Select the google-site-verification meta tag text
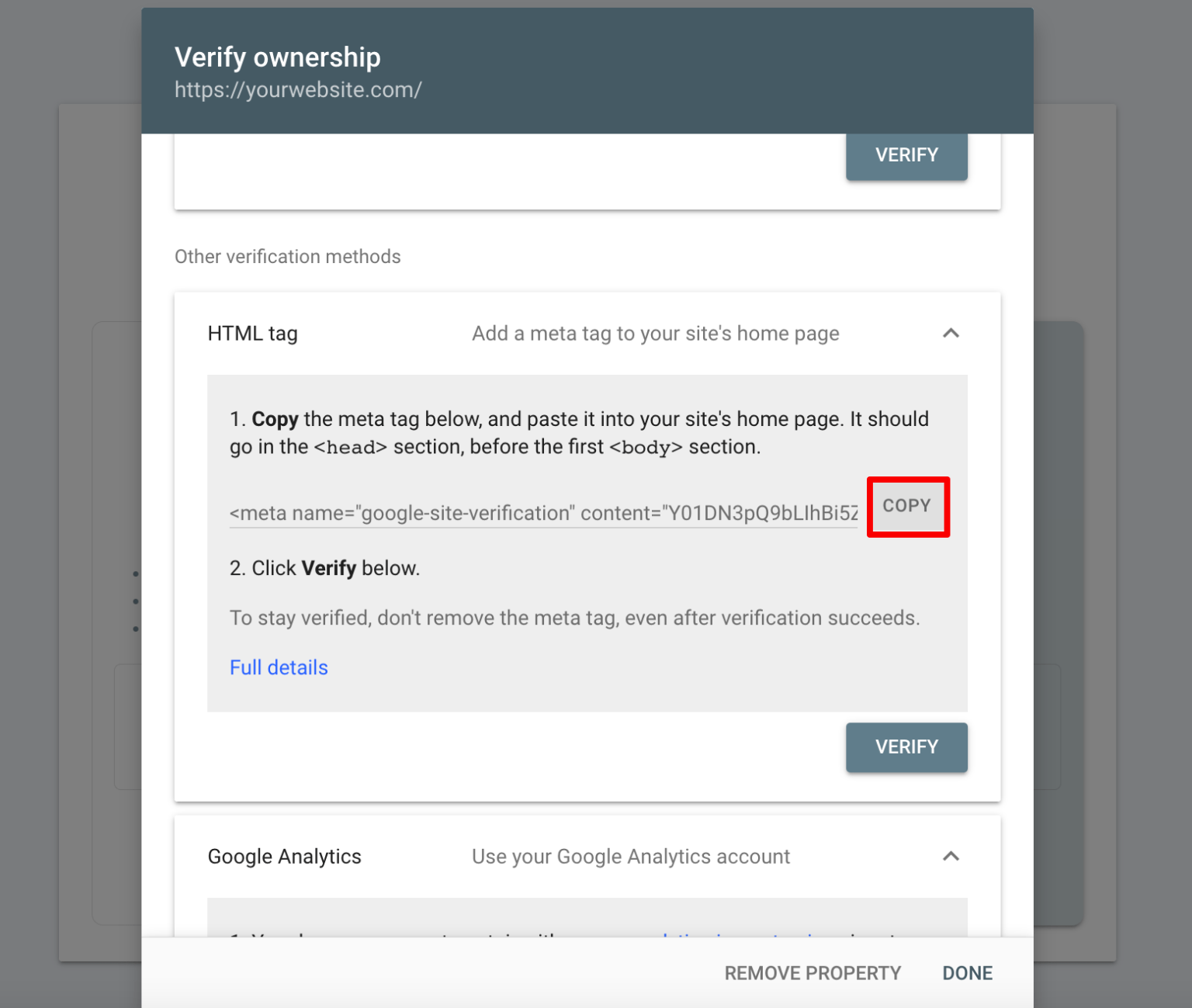 pos(543,513)
